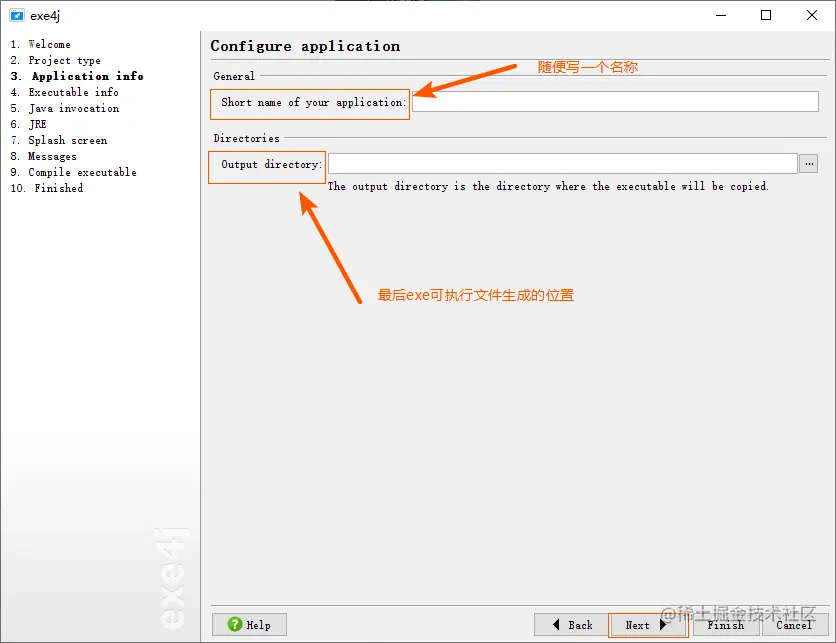The width and height of the screenshot is (836, 643).
Task: Maximize the exe4j window
Action: click(766, 15)
